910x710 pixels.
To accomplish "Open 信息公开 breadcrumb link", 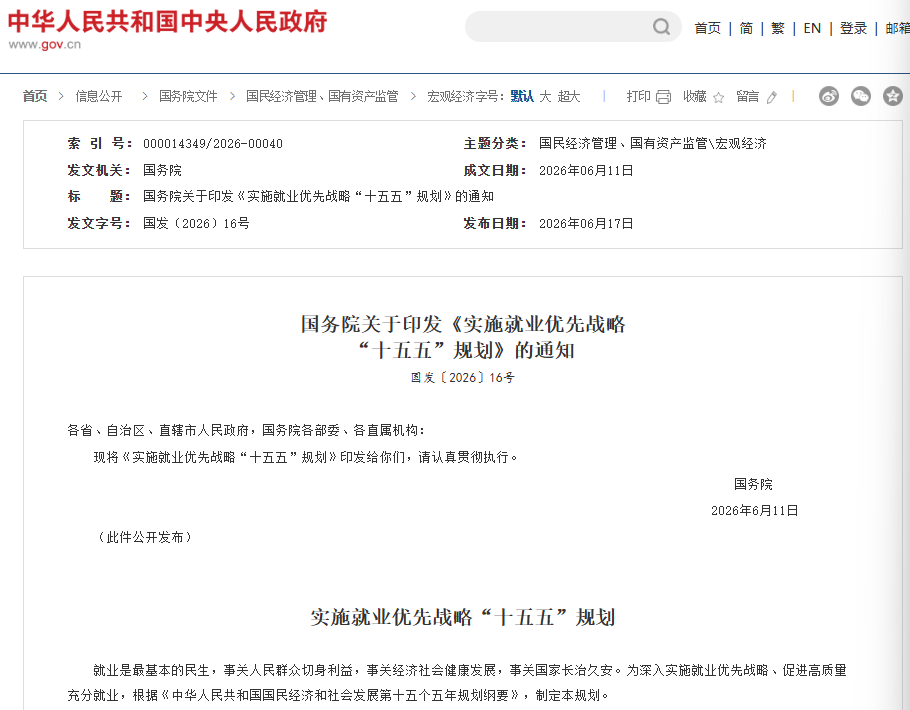I will (x=99, y=96).
